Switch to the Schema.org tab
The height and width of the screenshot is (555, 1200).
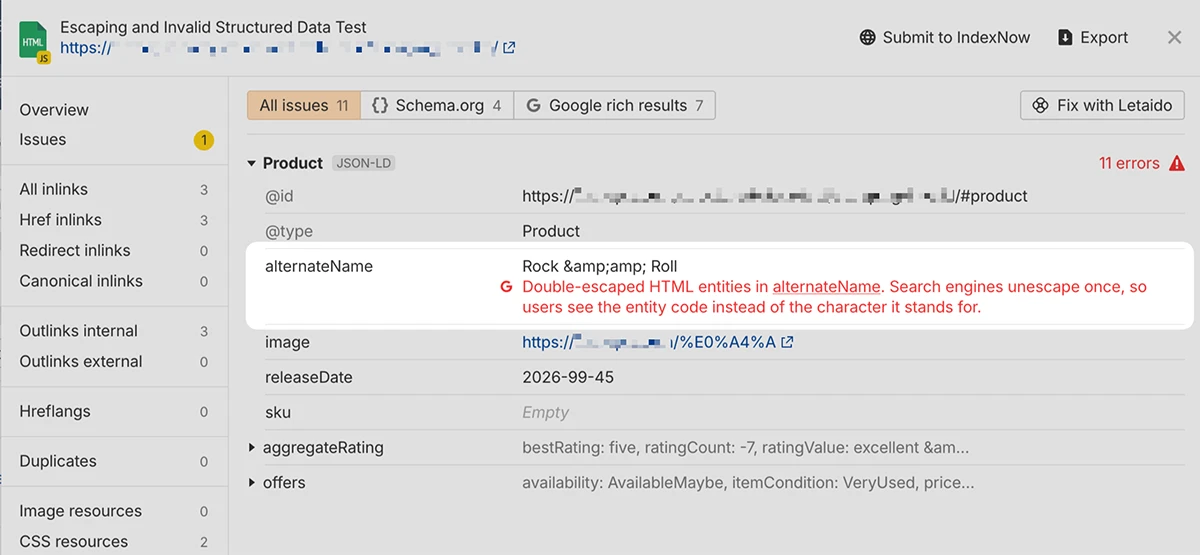(x=437, y=105)
